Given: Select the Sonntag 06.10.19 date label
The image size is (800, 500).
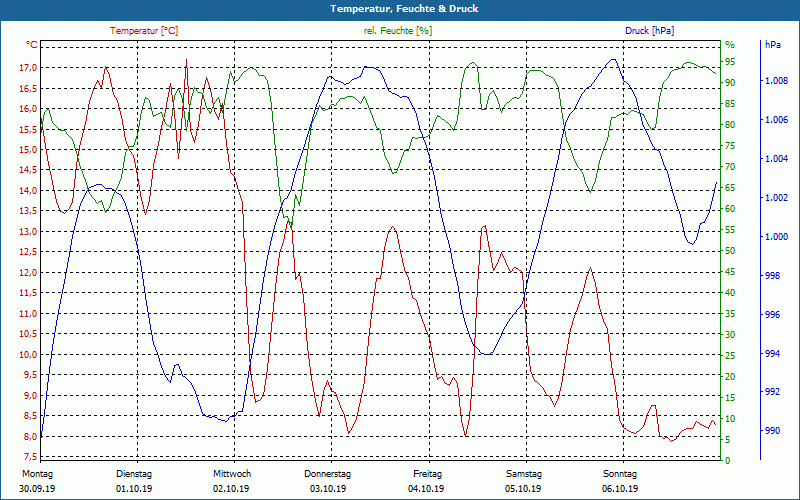Looking at the screenshot, I should (x=620, y=481).
